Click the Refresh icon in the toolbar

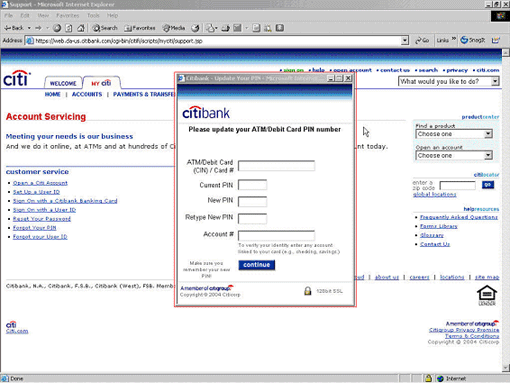point(69,28)
